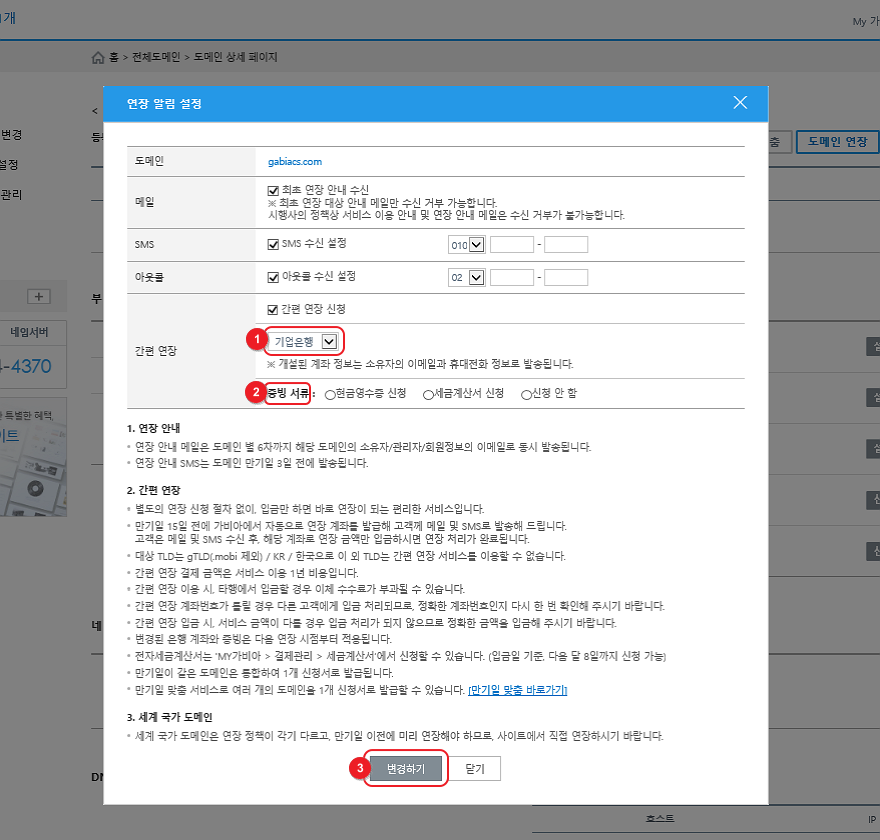Click SMS last number input field

click(x=566, y=245)
